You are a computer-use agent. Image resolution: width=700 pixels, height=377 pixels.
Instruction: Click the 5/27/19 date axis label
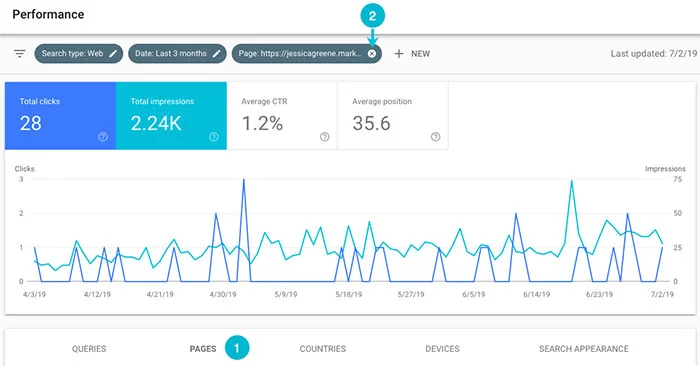pyautogui.click(x=411, y=294)
